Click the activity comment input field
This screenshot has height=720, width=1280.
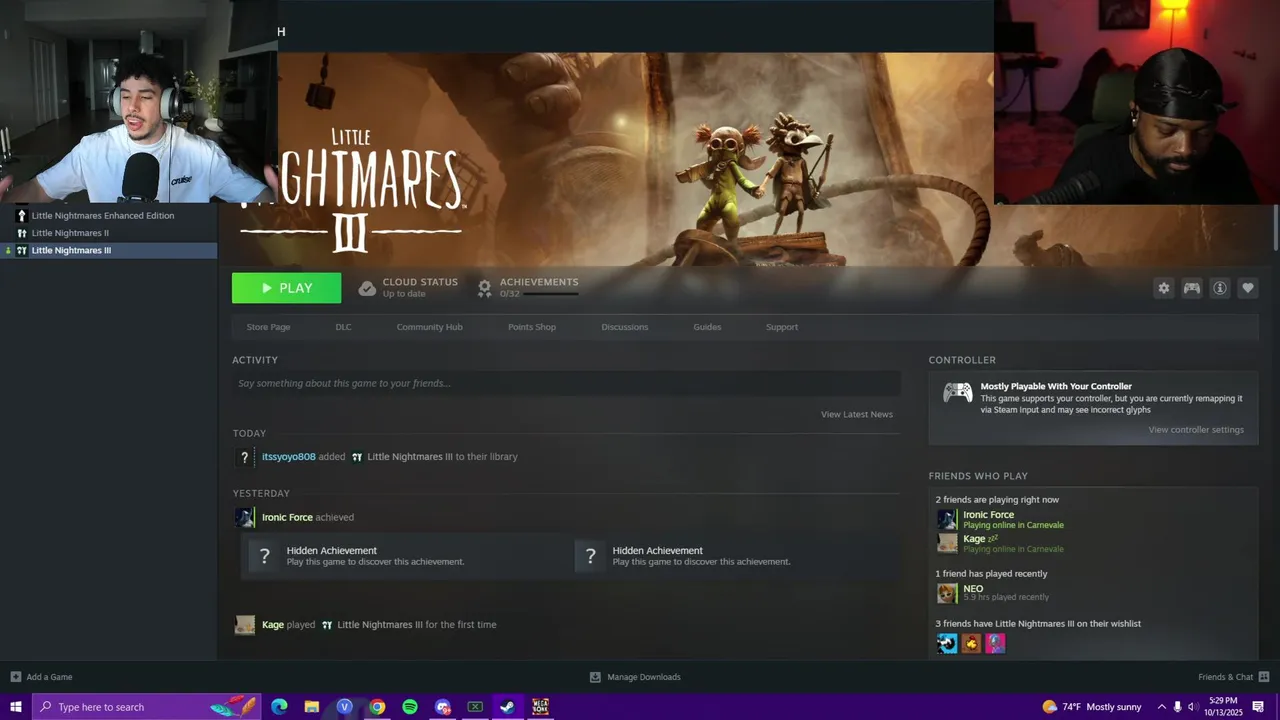[x=566, y=383]
